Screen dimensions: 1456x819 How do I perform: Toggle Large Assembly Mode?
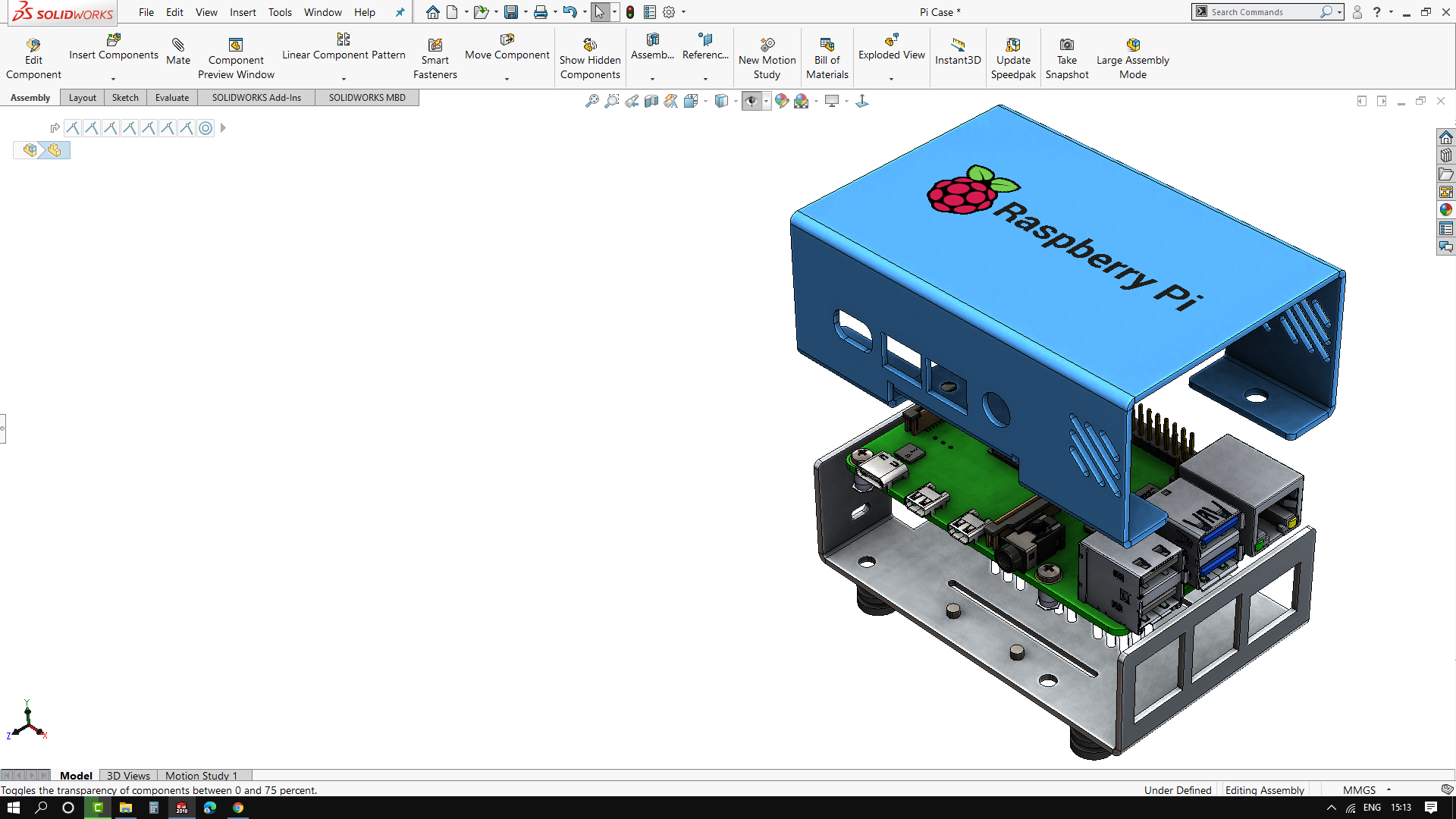[1133, 58]
